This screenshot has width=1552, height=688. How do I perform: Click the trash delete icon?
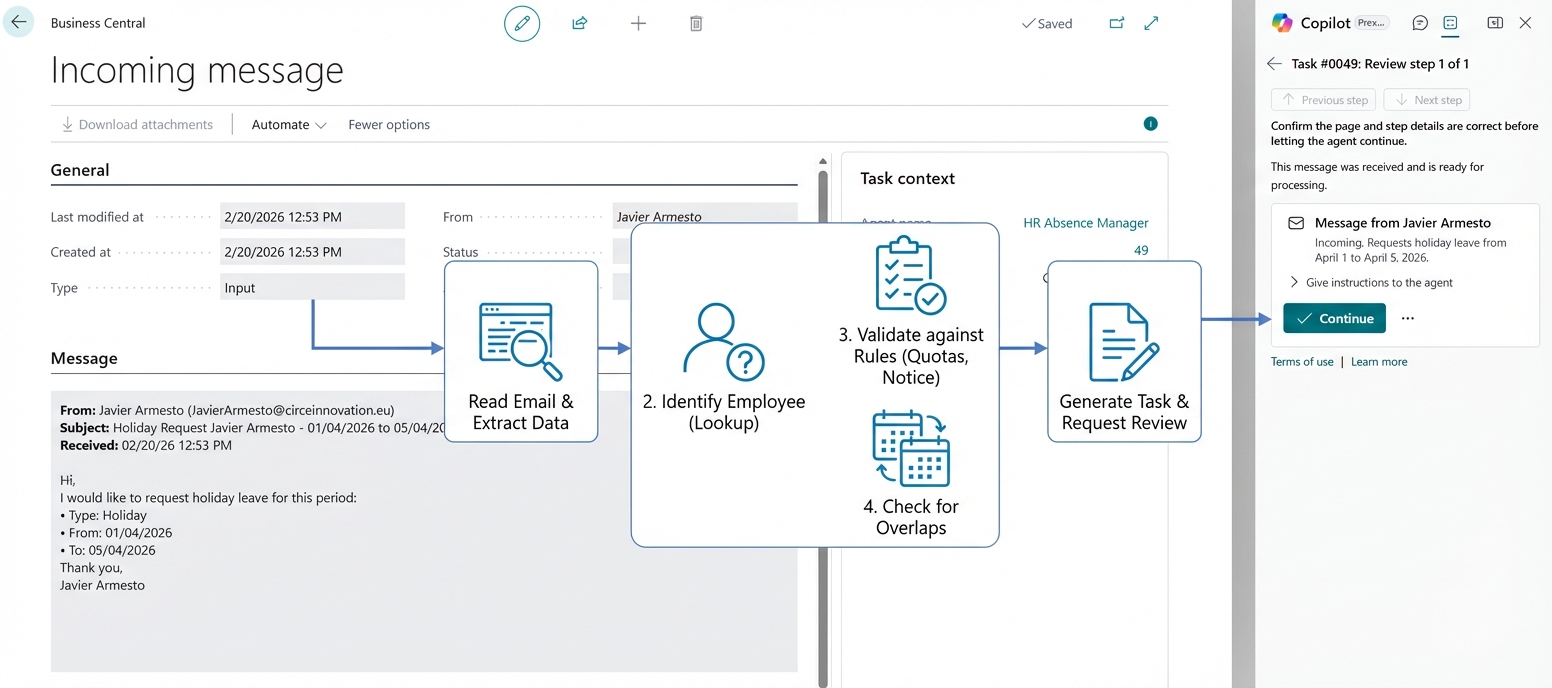pos(696,23)
